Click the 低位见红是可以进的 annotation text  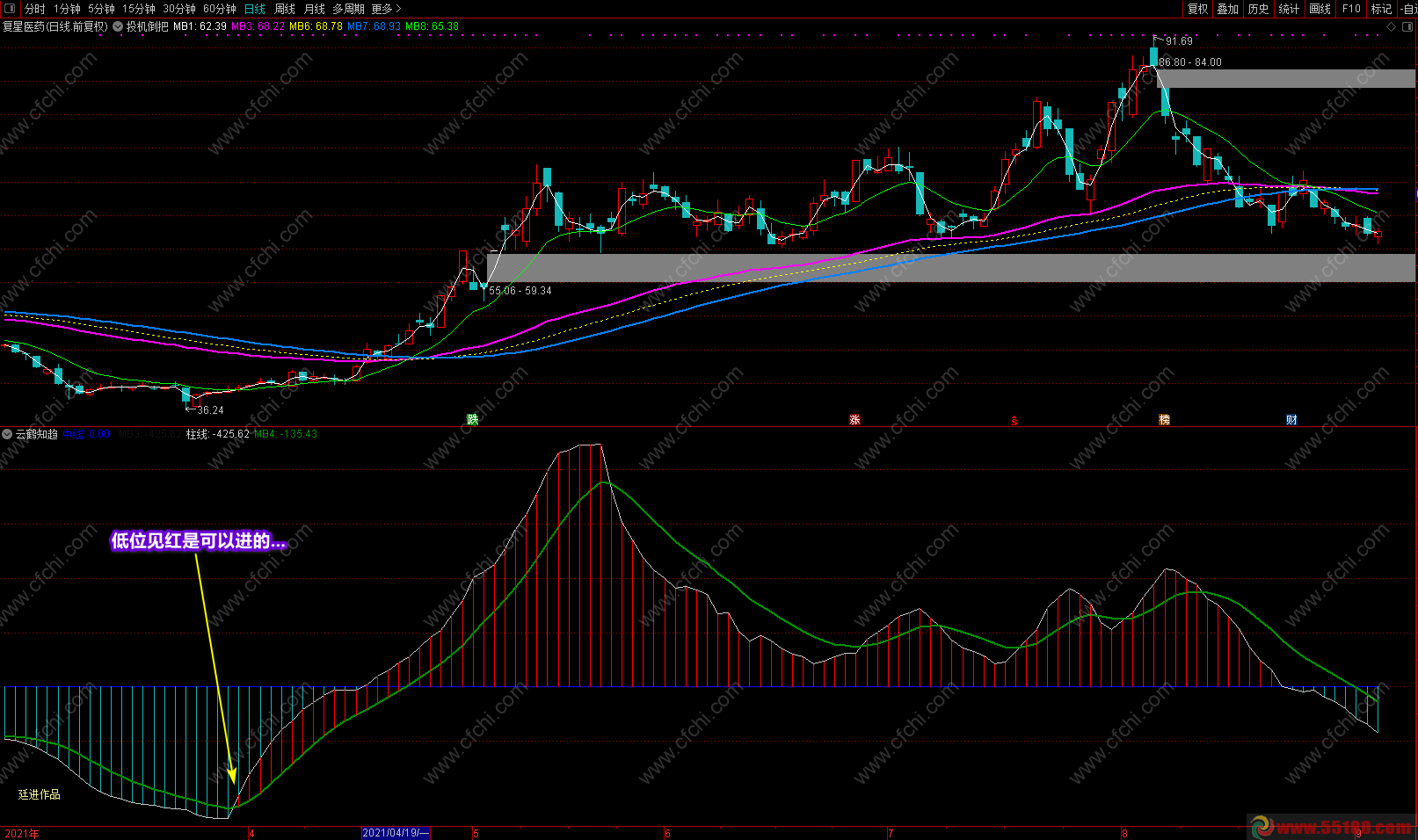tap(199, 541)
